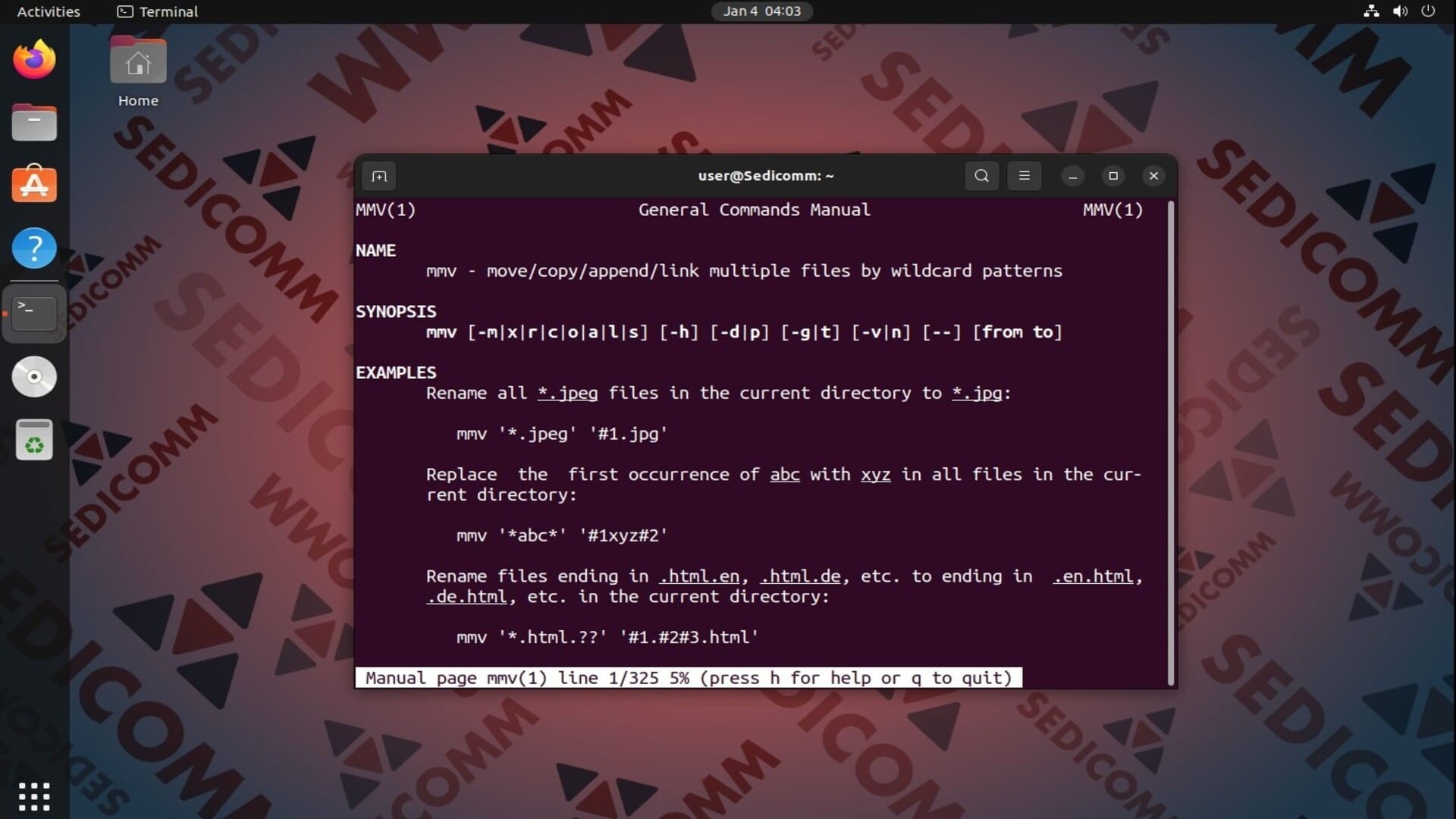
Task: Show Applications grid button
Action: tap(34, 796)
